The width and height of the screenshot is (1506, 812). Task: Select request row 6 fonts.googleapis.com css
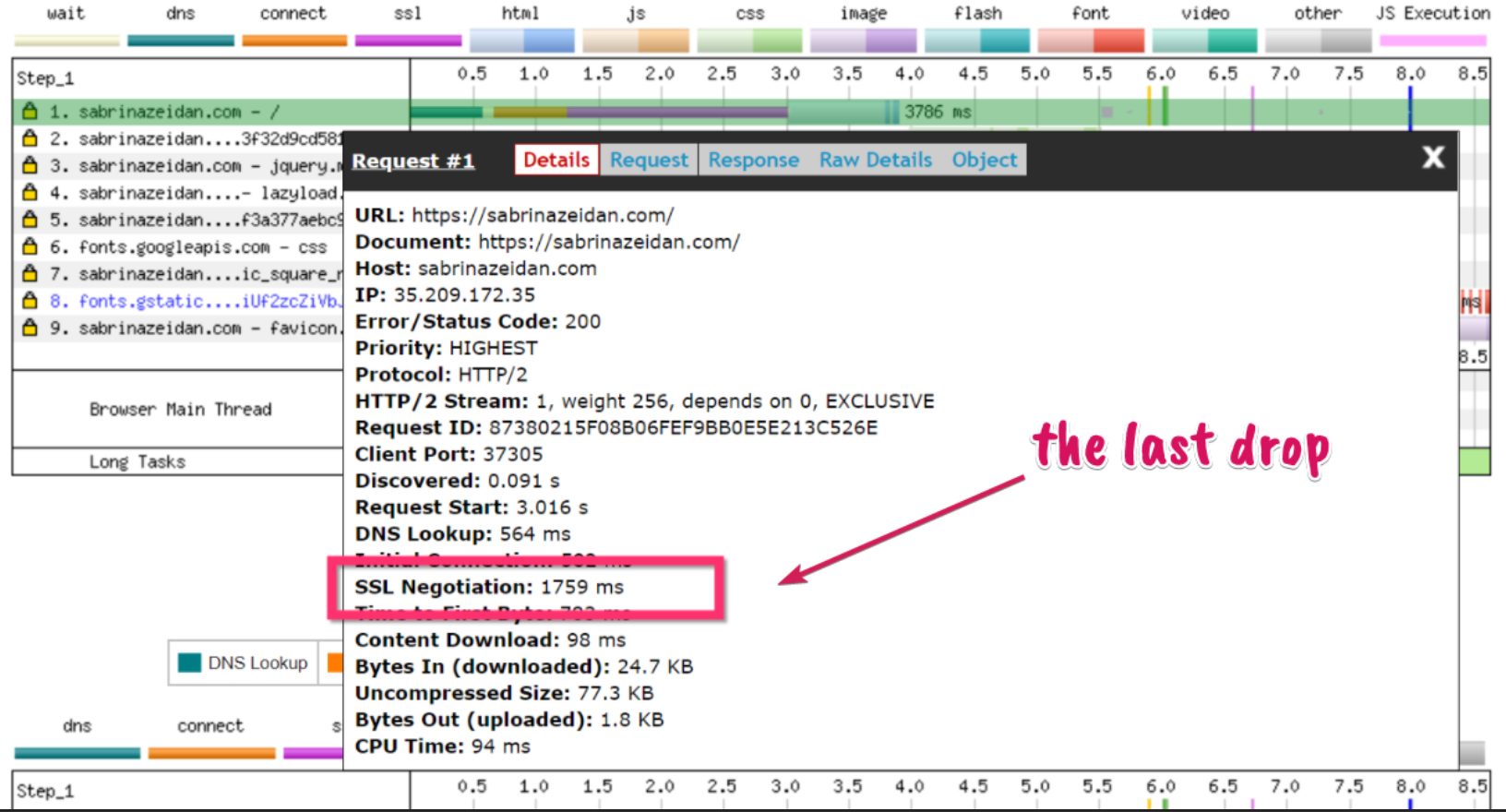click(178, 247)
